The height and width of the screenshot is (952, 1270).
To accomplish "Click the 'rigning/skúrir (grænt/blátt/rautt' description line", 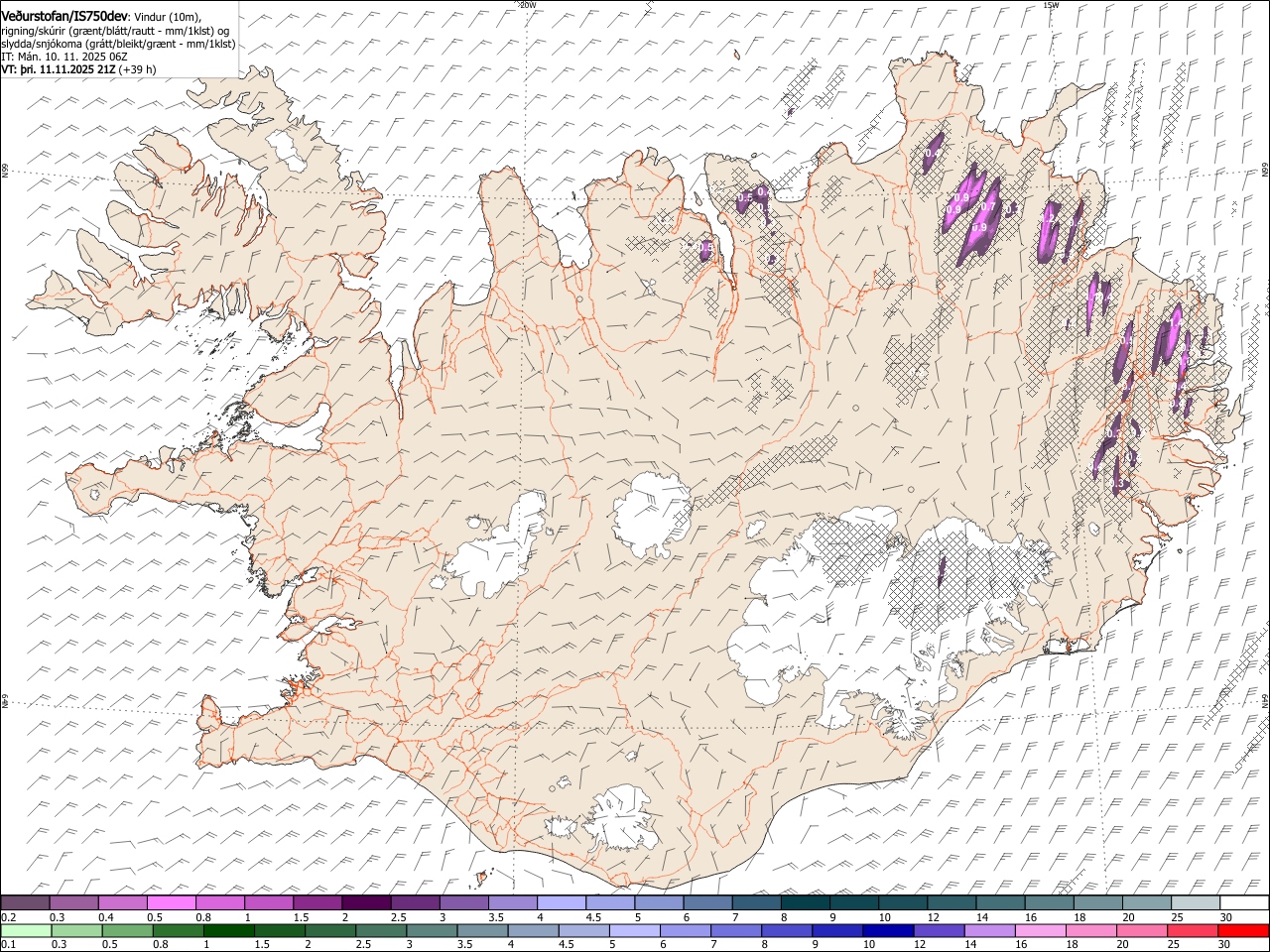I will (x=115, y=30).
